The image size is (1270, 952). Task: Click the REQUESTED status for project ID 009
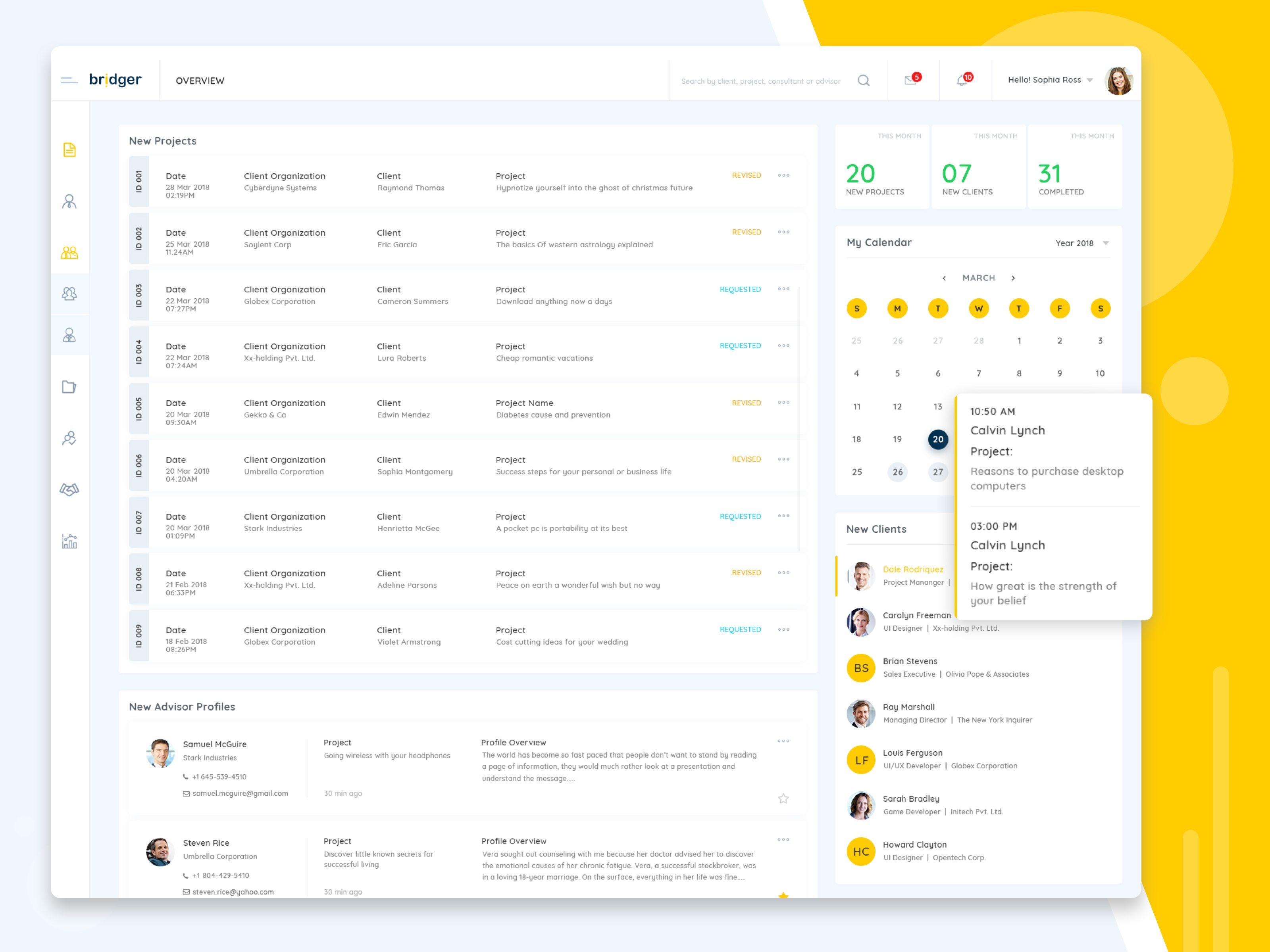pos(740,630)
